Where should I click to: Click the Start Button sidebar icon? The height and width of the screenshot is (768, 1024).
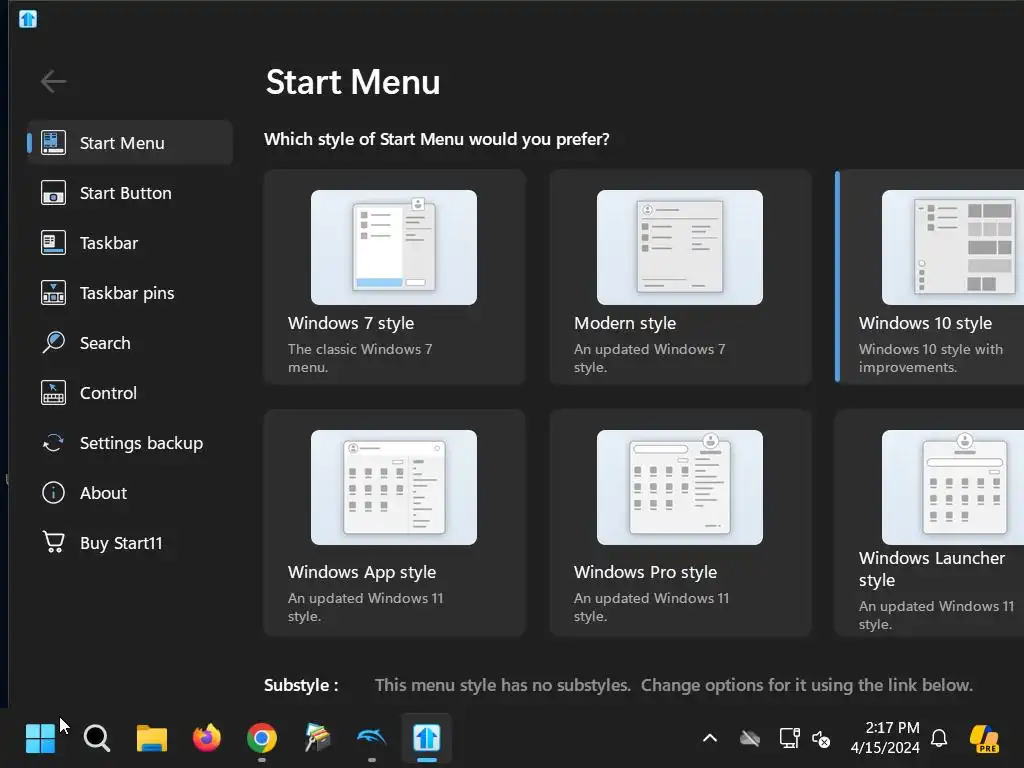[x=53, y=193]
